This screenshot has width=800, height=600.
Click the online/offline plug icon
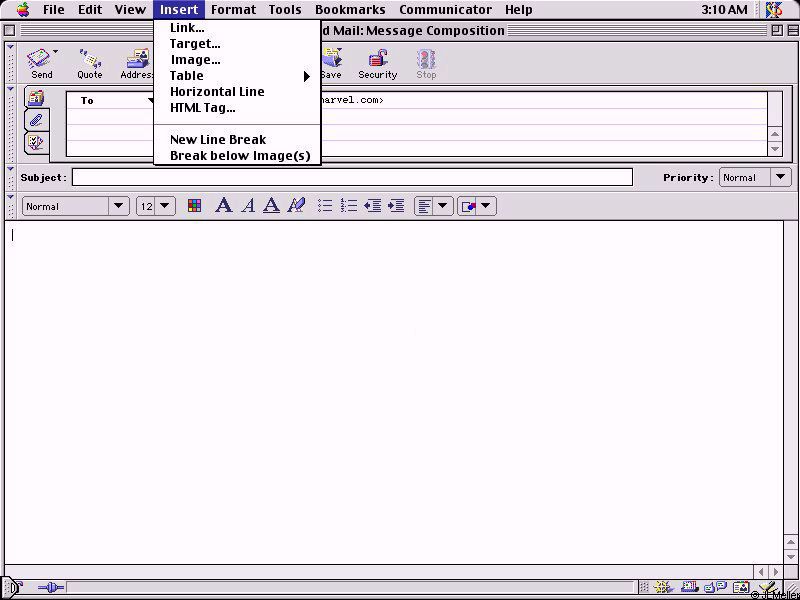coord(51,588)
